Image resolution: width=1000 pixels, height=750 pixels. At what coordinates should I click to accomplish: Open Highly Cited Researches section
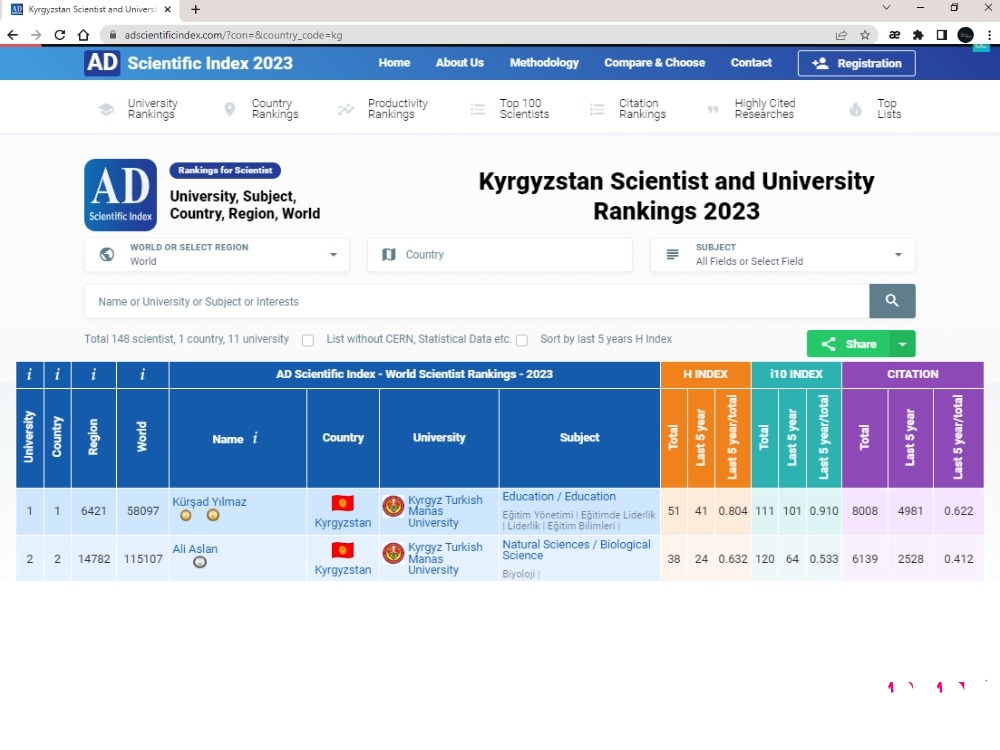click(751, 108)
